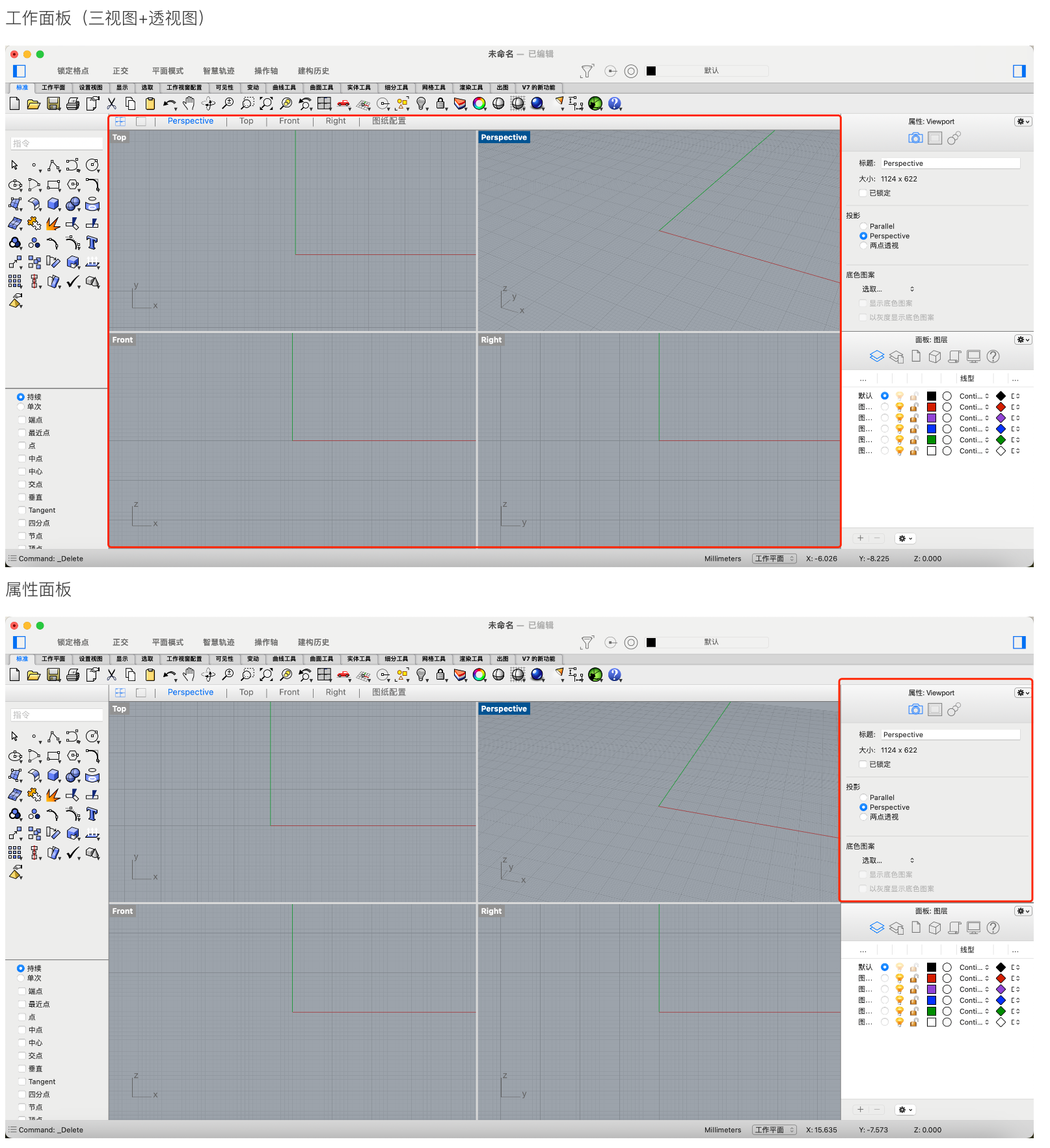Click purple layer color swatch in upper screenshot
Image resolution: width=1050 pixels, height=1148 pixels.
pyautogui.click(x=932, y=418)
